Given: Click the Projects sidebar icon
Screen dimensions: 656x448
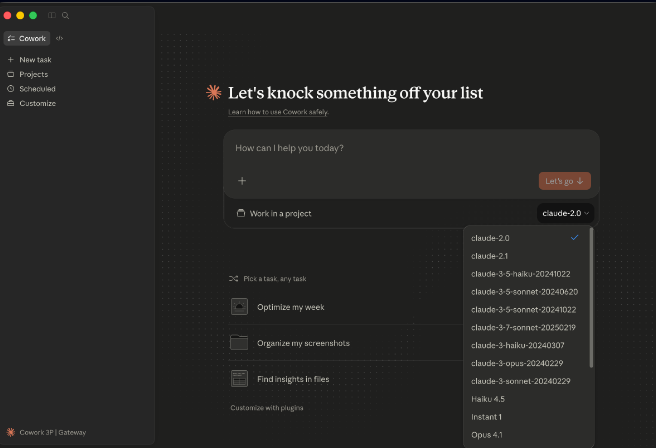Looking at the screenshot, I should click(x=11, y=74).
